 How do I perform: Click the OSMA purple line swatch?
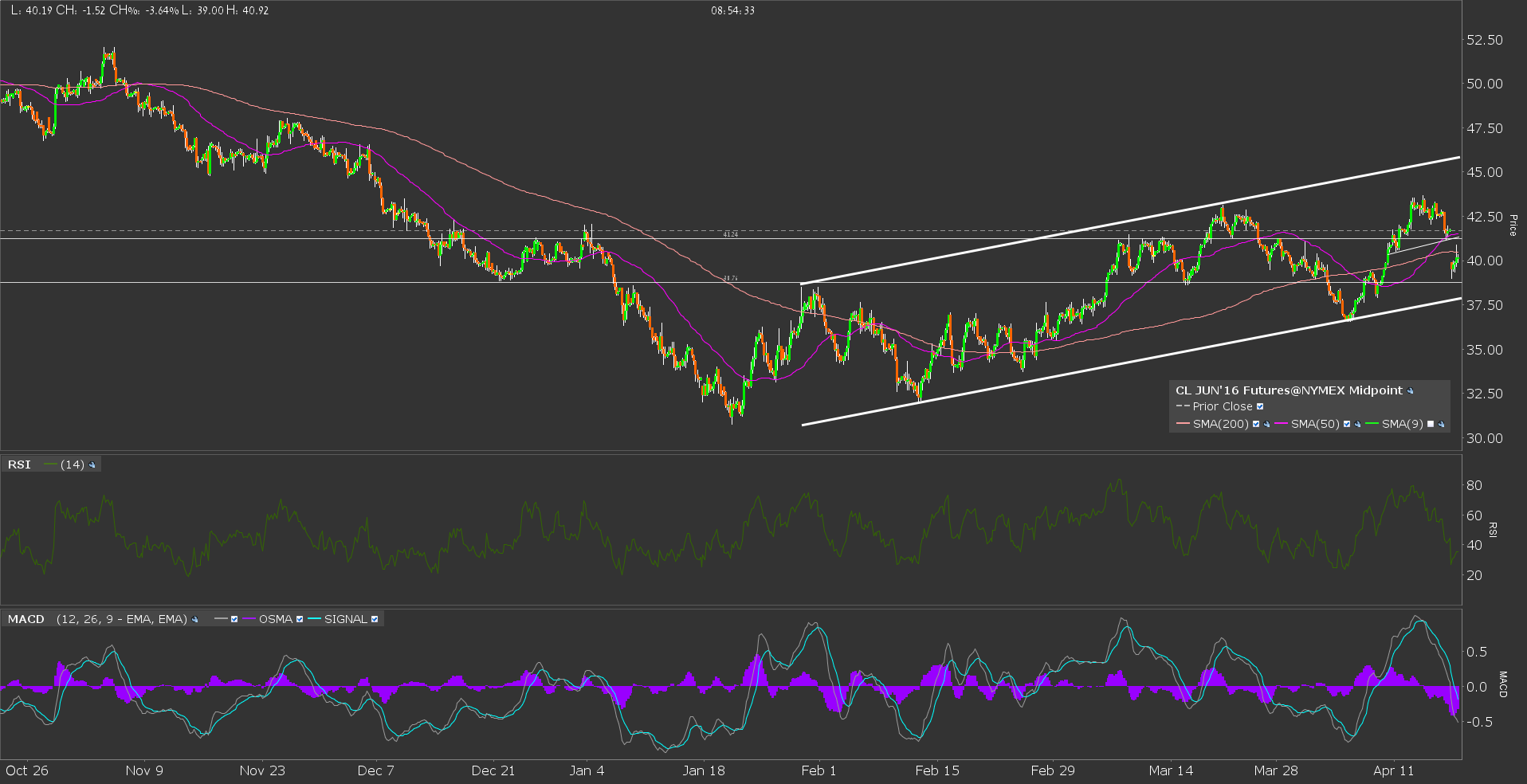249,620
